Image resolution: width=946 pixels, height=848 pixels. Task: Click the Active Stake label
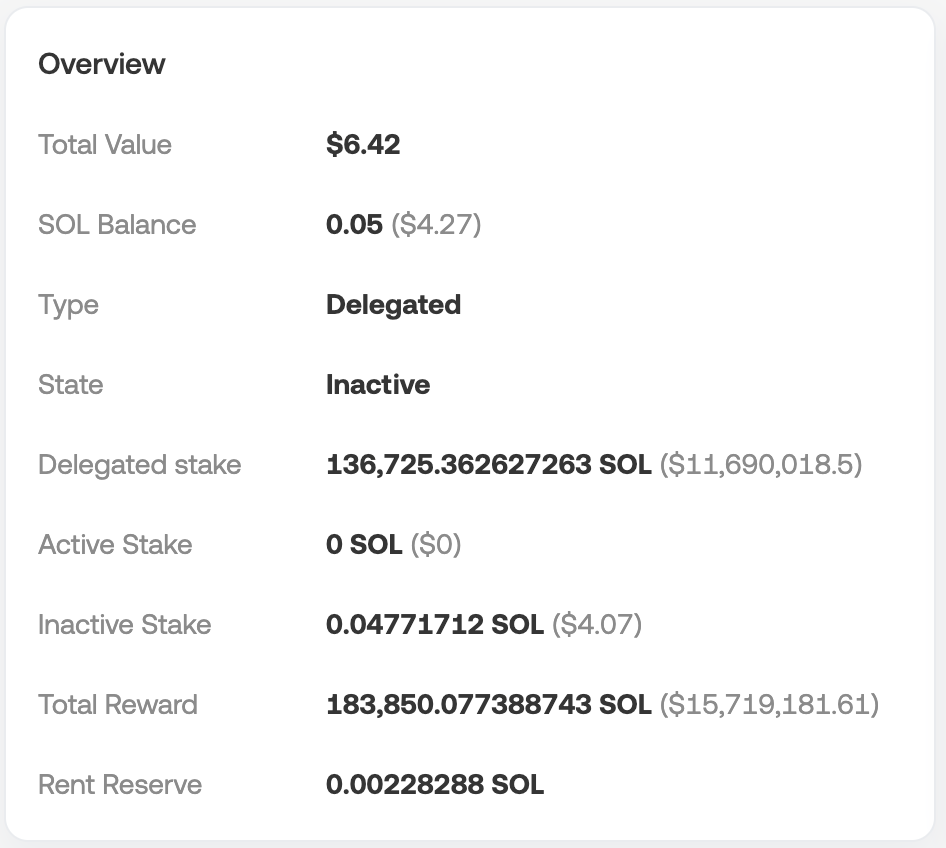click(115, 545)
